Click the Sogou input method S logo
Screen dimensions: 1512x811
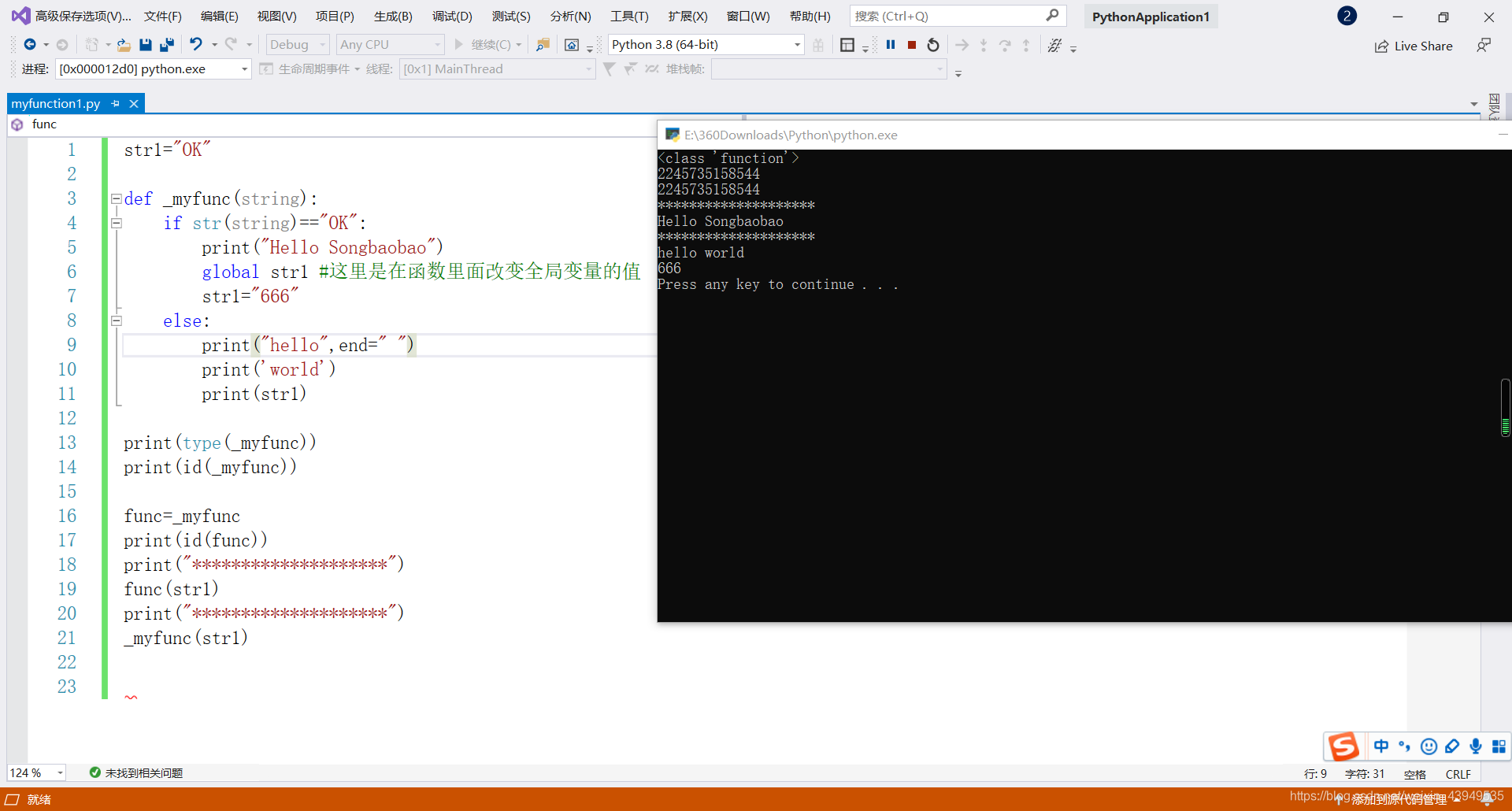tap(1343, 746)
